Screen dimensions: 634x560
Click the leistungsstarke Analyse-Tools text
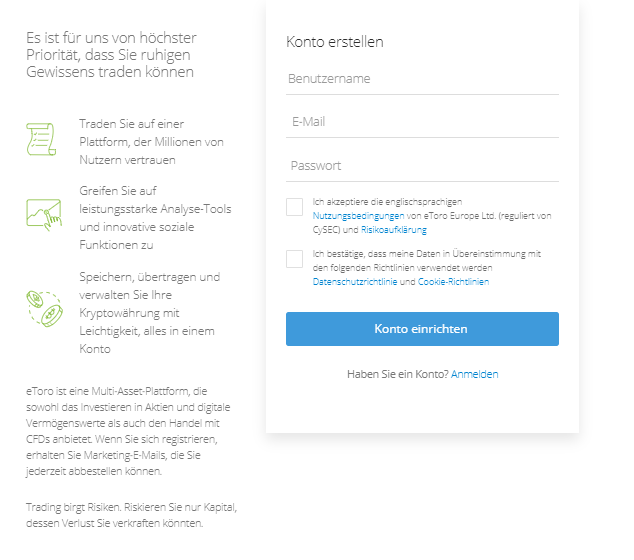click(155, 209)
